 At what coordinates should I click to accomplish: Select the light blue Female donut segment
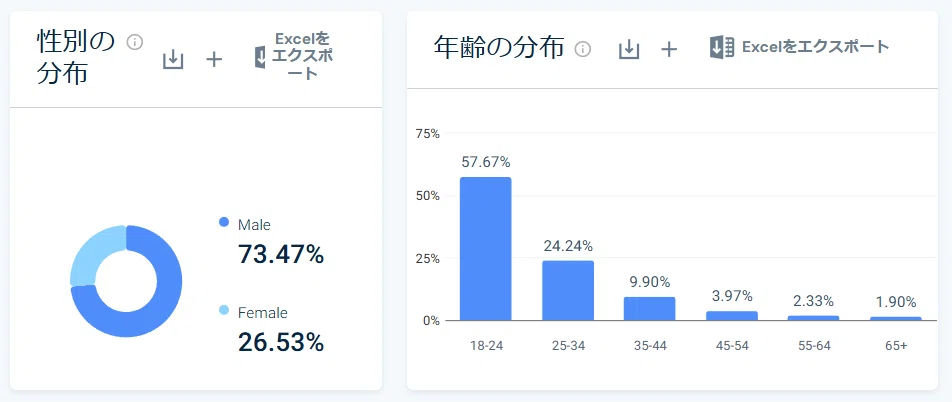coord(91,255)
